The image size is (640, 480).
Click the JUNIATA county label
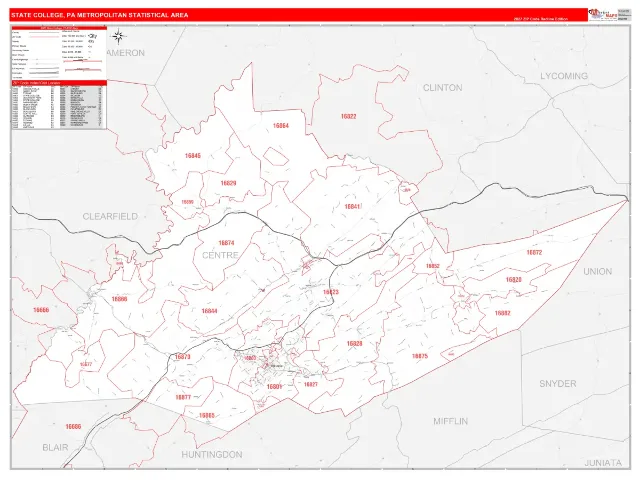click(x=603, y=463)
